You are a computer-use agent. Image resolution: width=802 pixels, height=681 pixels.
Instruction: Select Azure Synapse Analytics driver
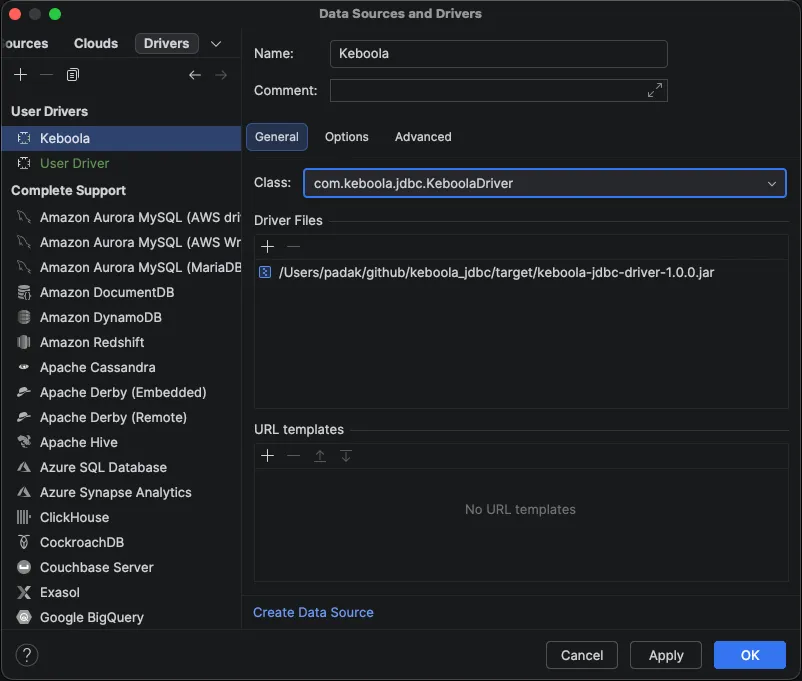click(x=121, y=492)
